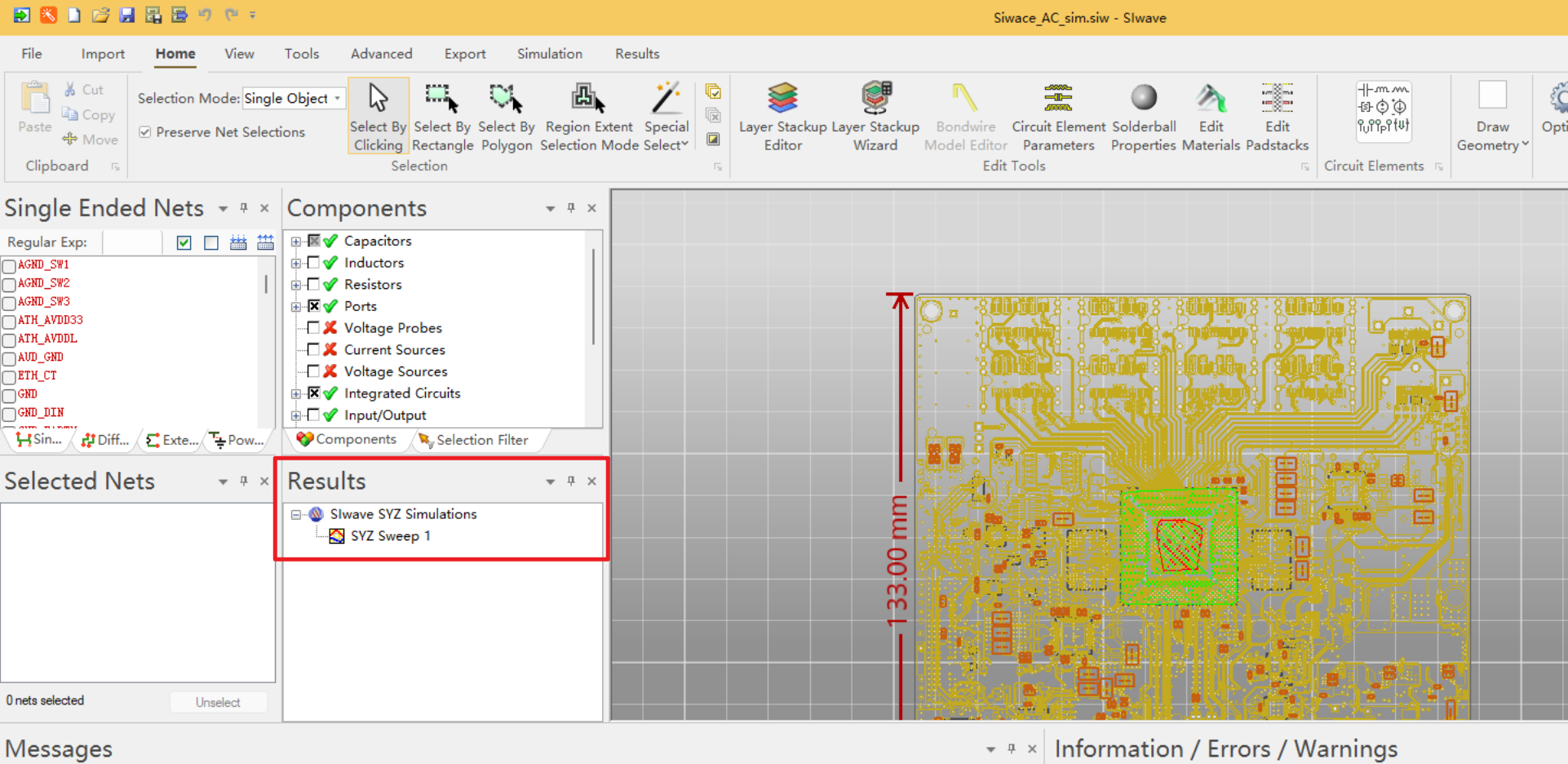Click the open folder icon in title bar
This screenshot has width=1568, height=764.
100,15
